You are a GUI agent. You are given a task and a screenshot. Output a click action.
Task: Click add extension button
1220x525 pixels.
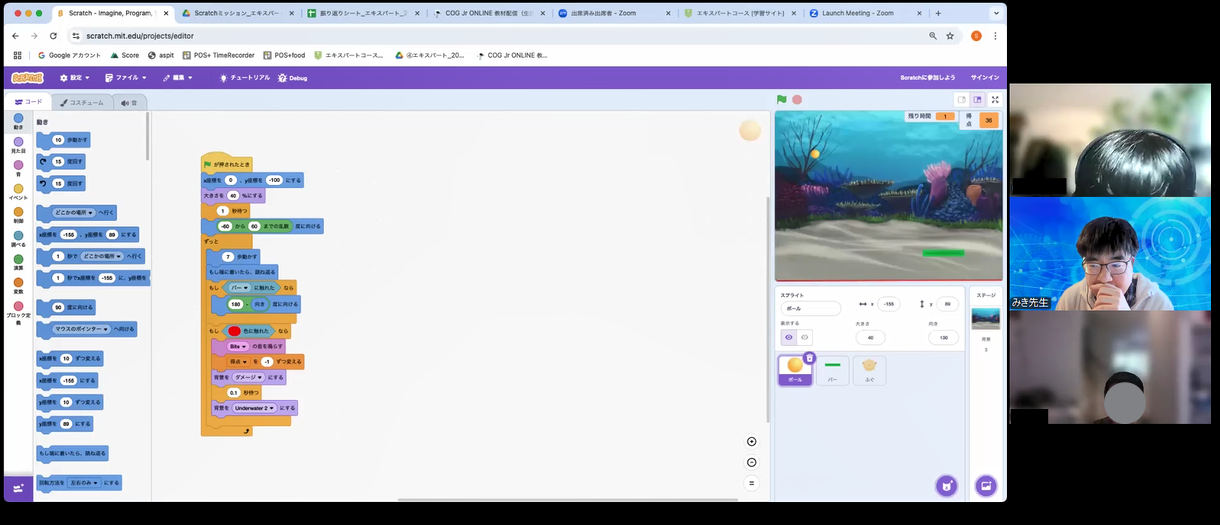click(18, 488)
